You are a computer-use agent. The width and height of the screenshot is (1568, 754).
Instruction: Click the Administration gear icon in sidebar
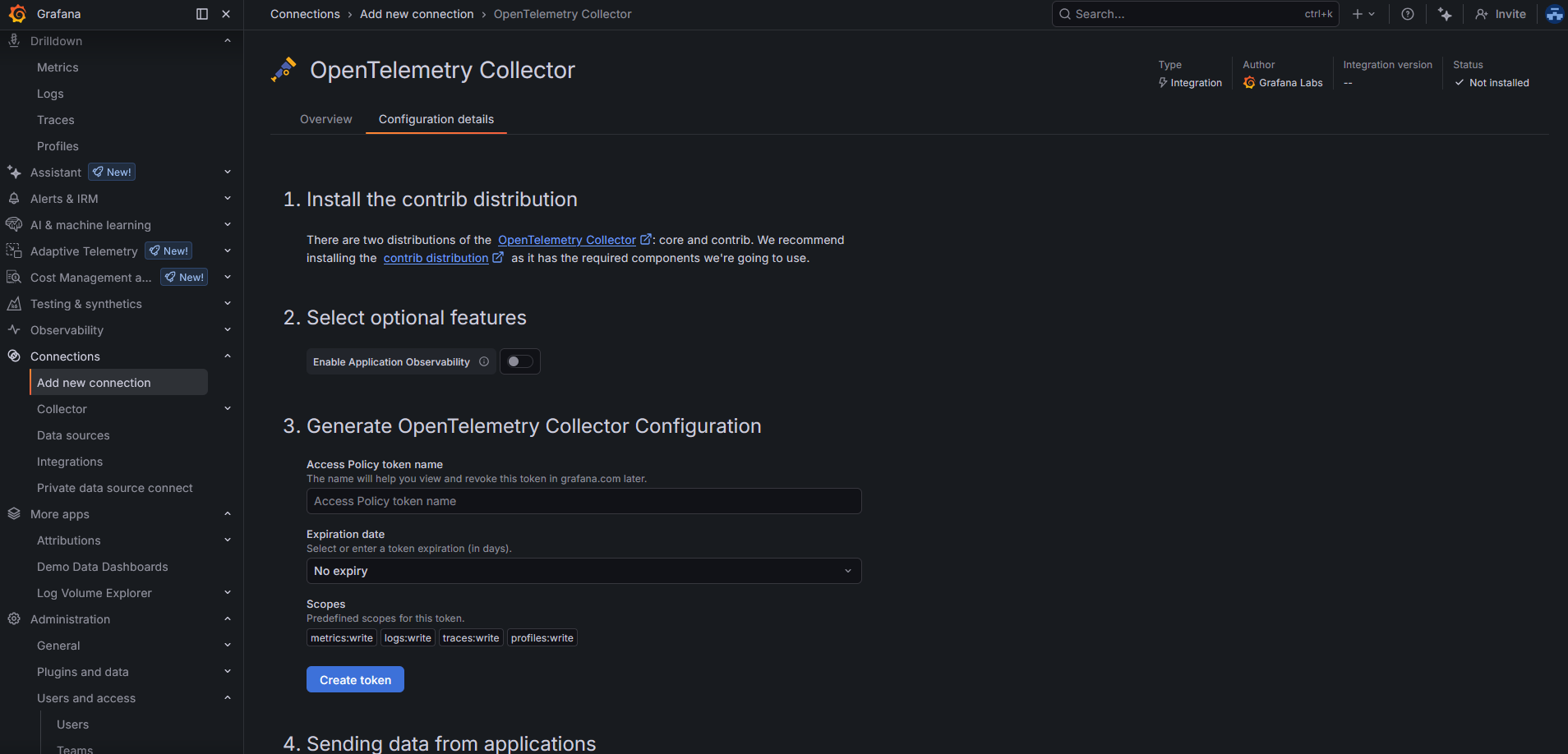14,619
